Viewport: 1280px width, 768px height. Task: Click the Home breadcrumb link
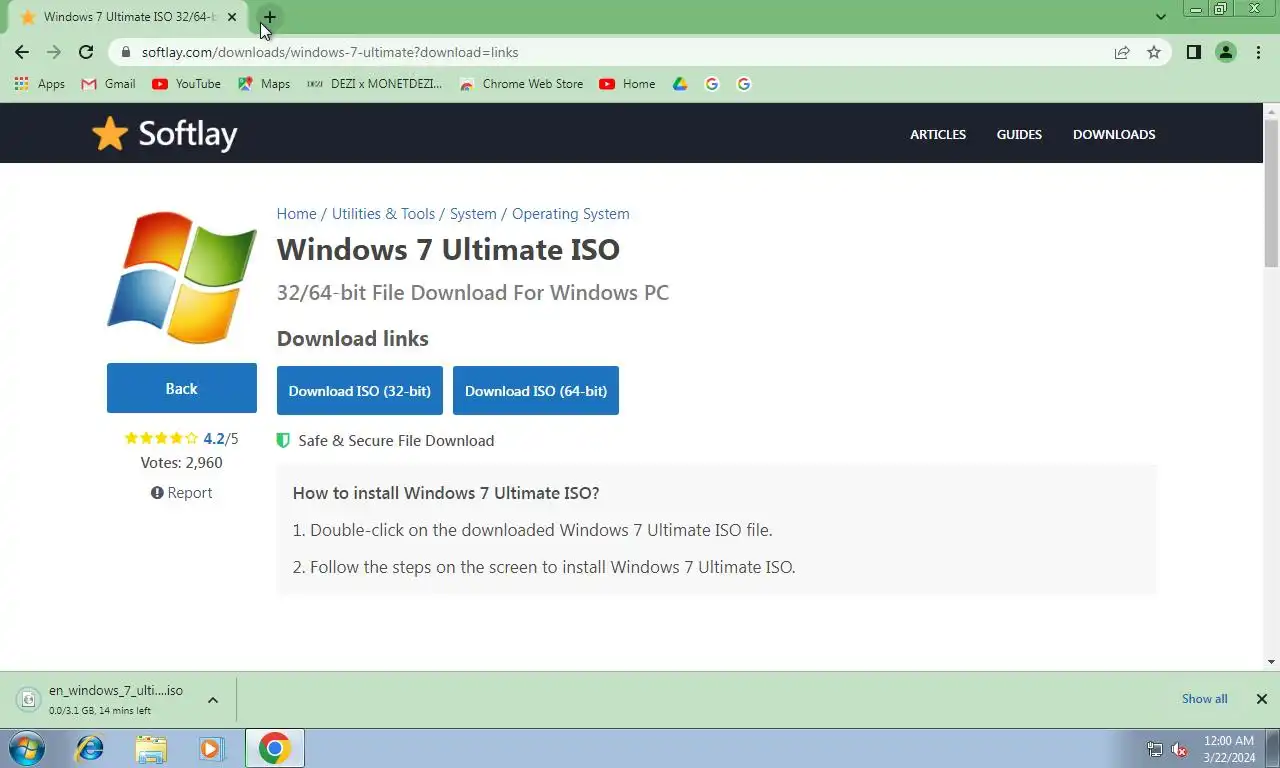pos(296,214)
